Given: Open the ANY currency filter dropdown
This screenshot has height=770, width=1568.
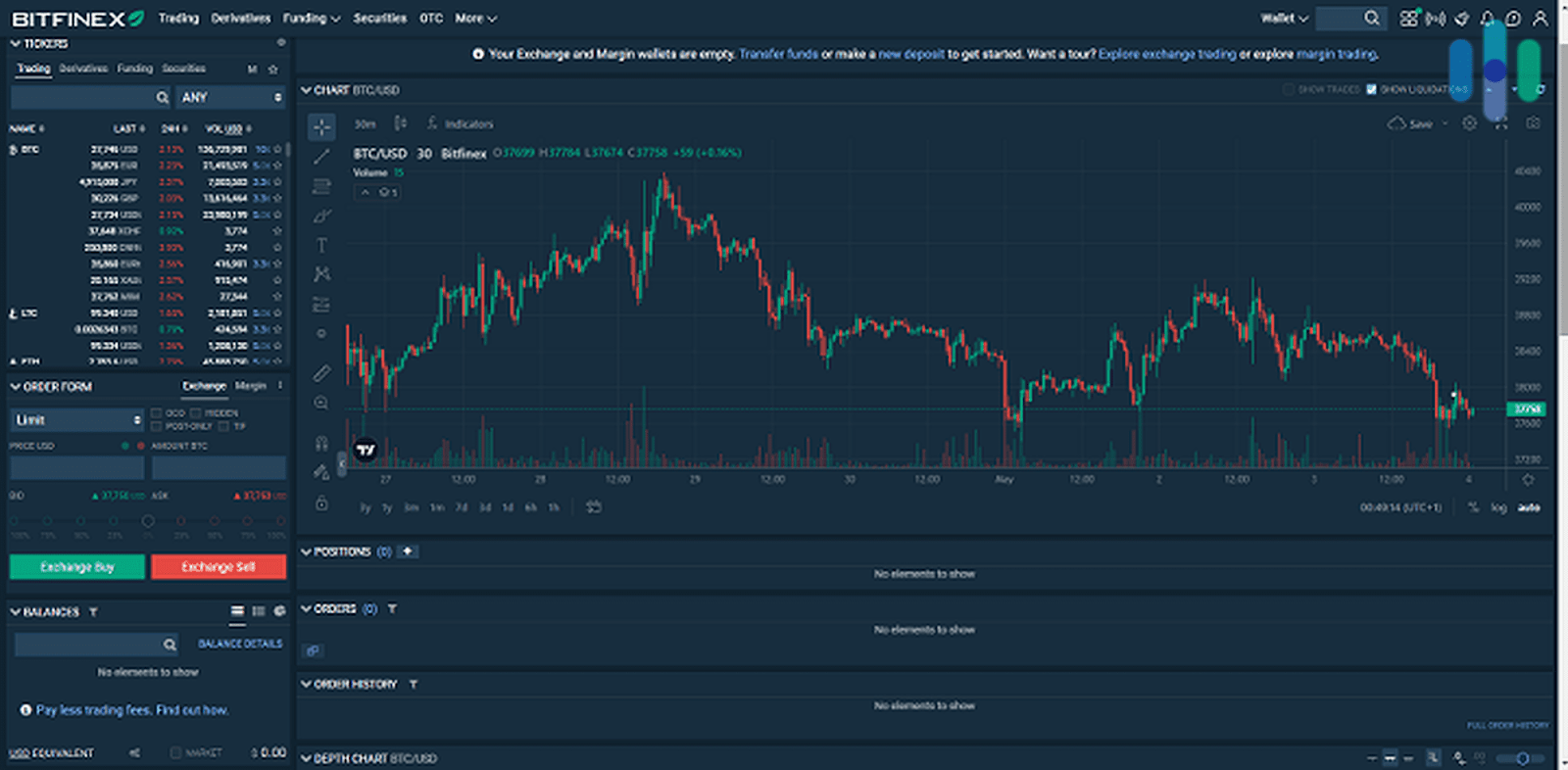Looking at the screenshot, I should click(x=231, y=97).
